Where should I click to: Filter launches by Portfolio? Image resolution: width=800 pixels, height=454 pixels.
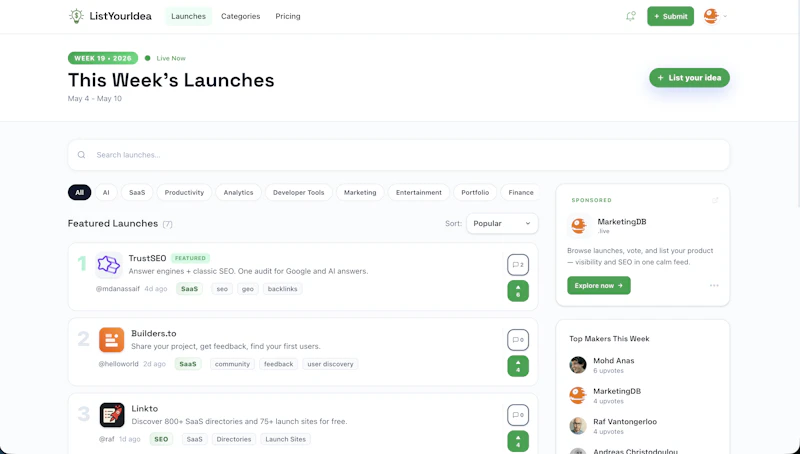[x=475, y=192]
